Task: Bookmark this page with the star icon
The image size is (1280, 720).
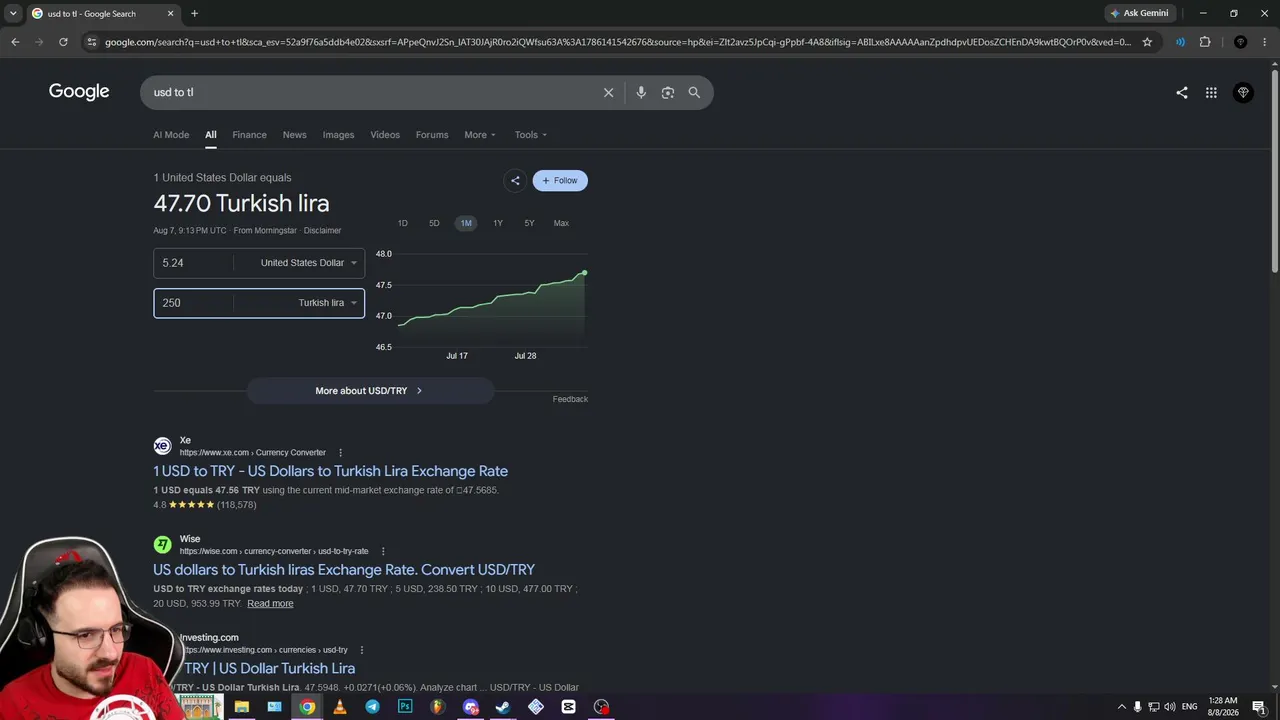Action: tap(1147, 42)
